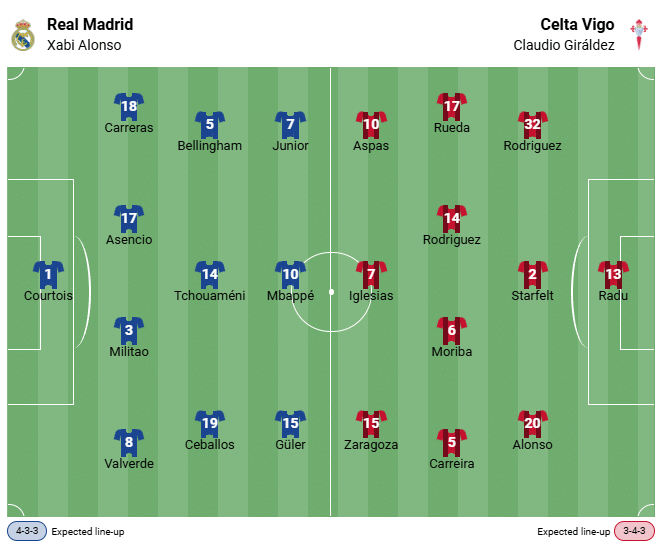The height and width of the screenshot is (545, 659).
Task: Click Güler's number 15 blue shirt
Action: point(290,423)
